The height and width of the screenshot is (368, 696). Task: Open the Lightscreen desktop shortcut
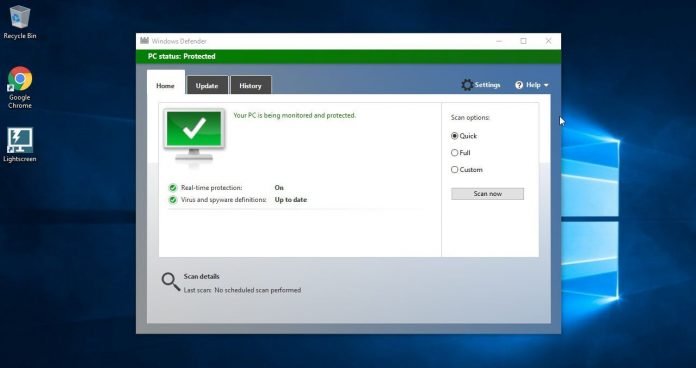[x=20, y=145]
